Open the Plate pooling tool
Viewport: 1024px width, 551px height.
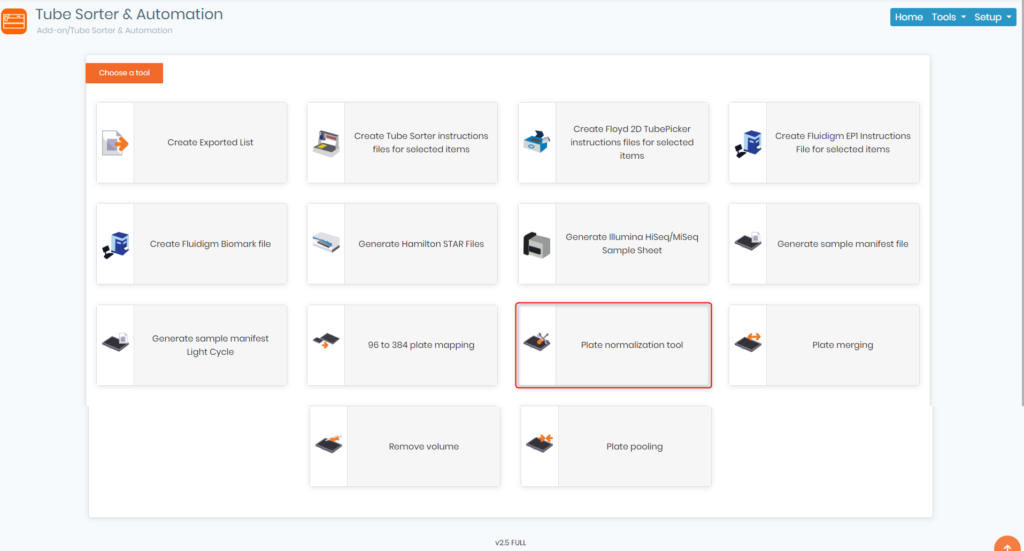[616, 446]
